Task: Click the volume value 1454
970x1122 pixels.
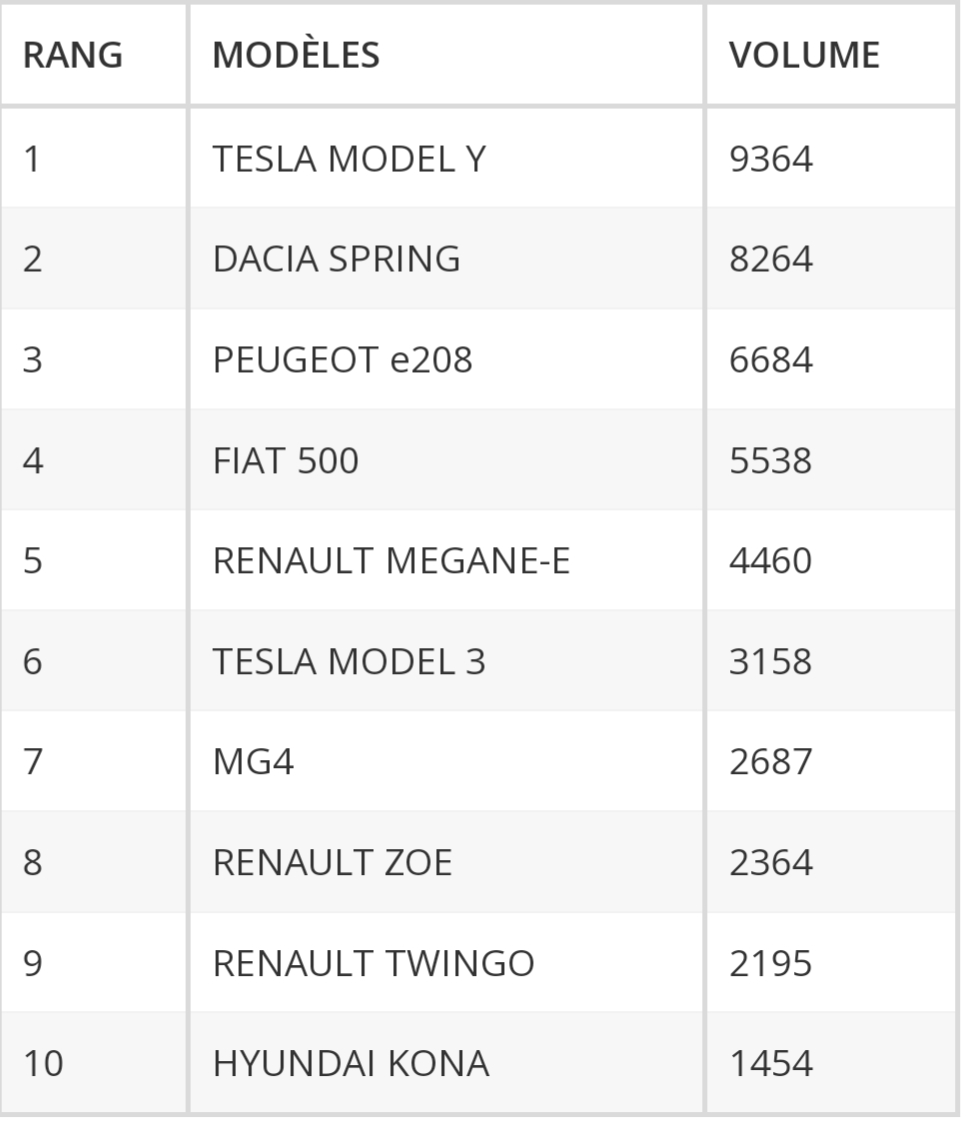Action: [x=771, y=1063]
